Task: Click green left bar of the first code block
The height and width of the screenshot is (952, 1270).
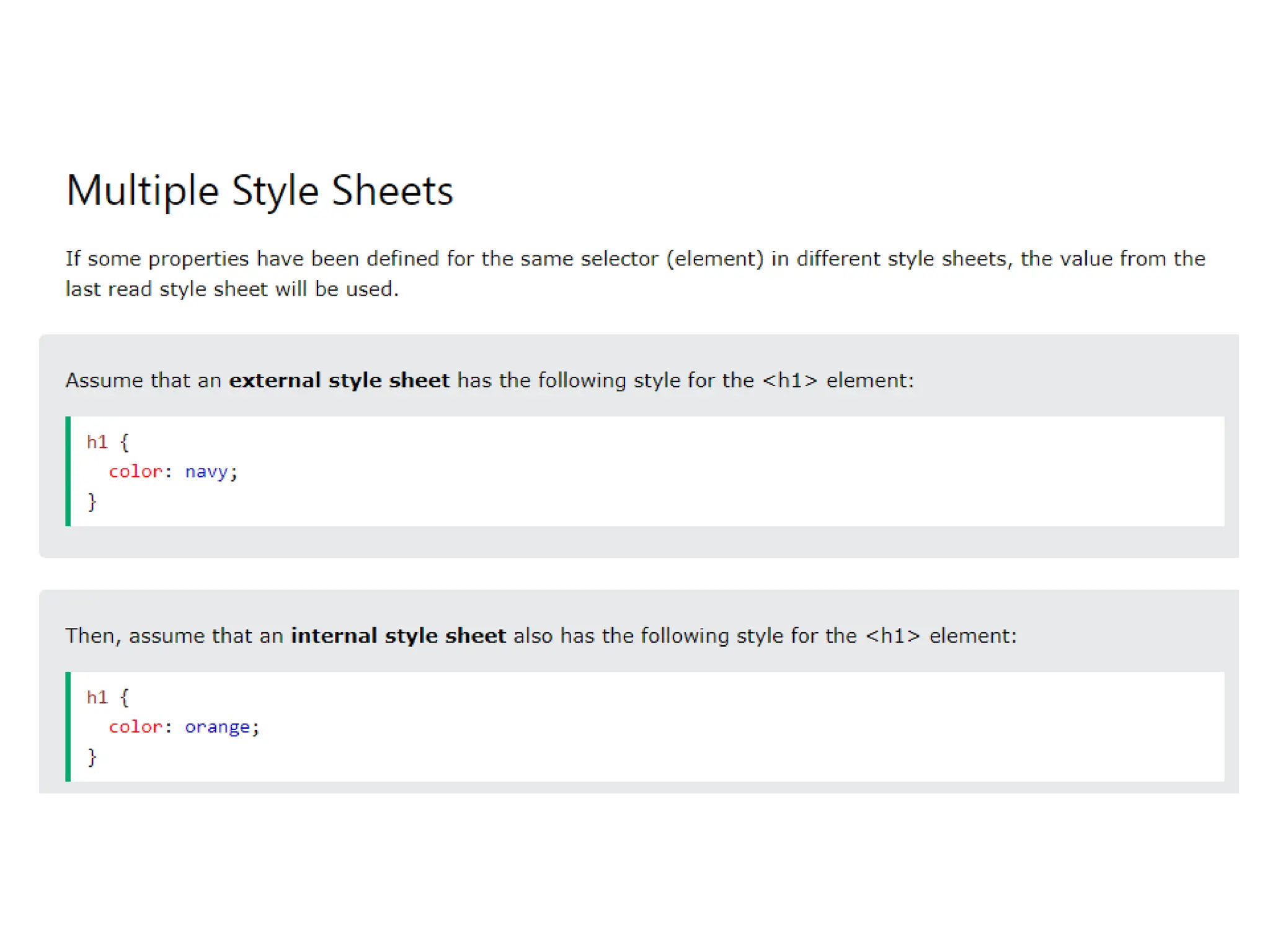Action: point(68,471)
